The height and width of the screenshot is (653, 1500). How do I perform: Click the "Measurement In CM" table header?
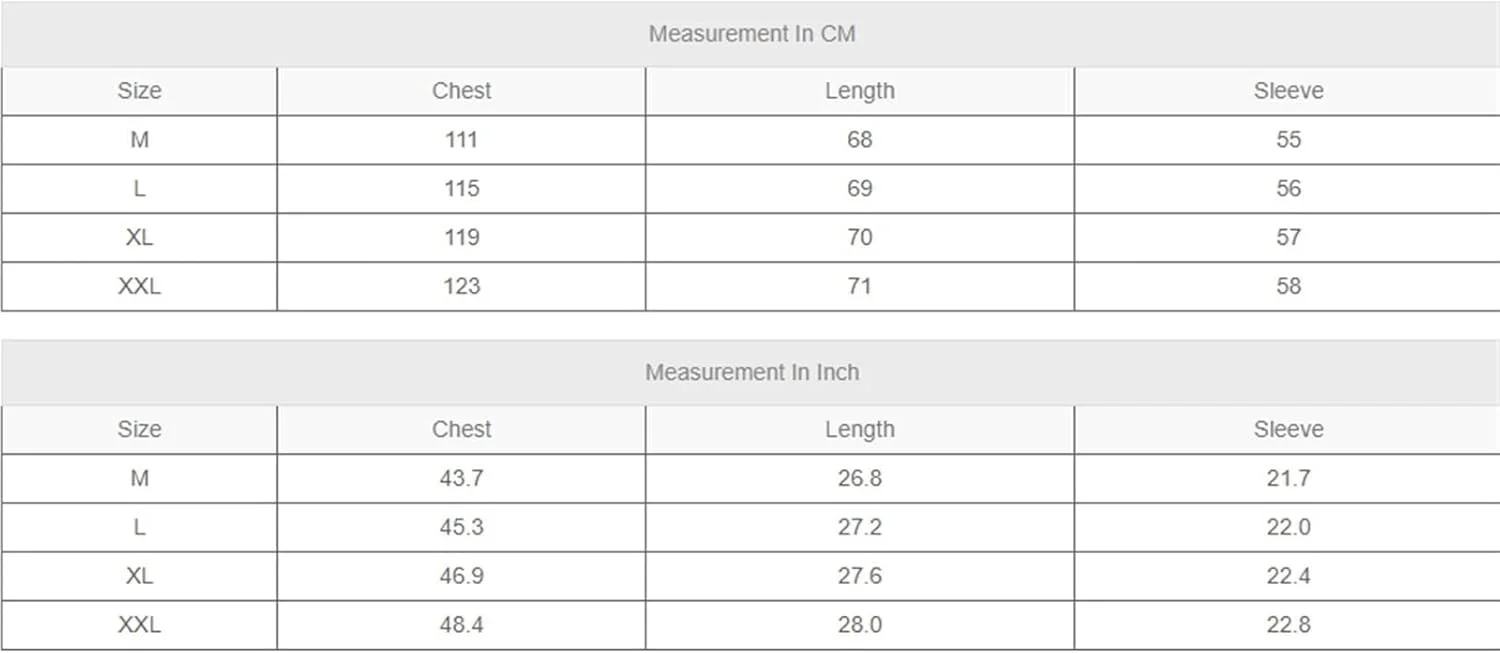752,34
